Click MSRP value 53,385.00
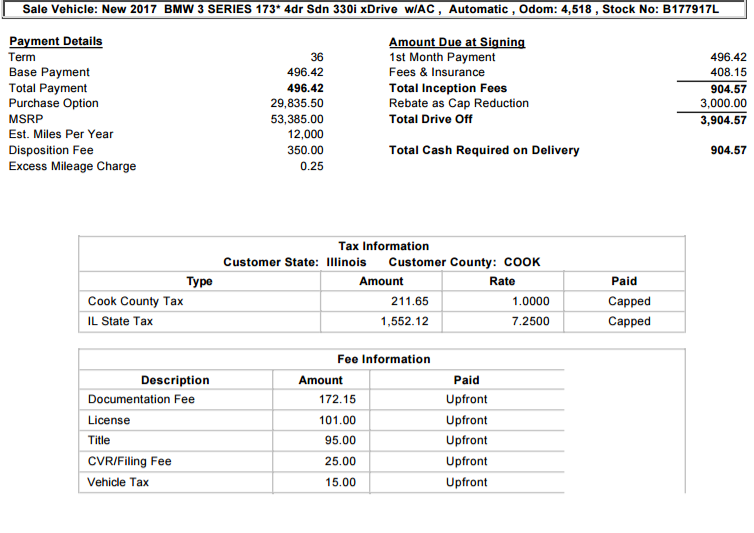Viewport: 754px width, 533px height. (x=297, y=119)
